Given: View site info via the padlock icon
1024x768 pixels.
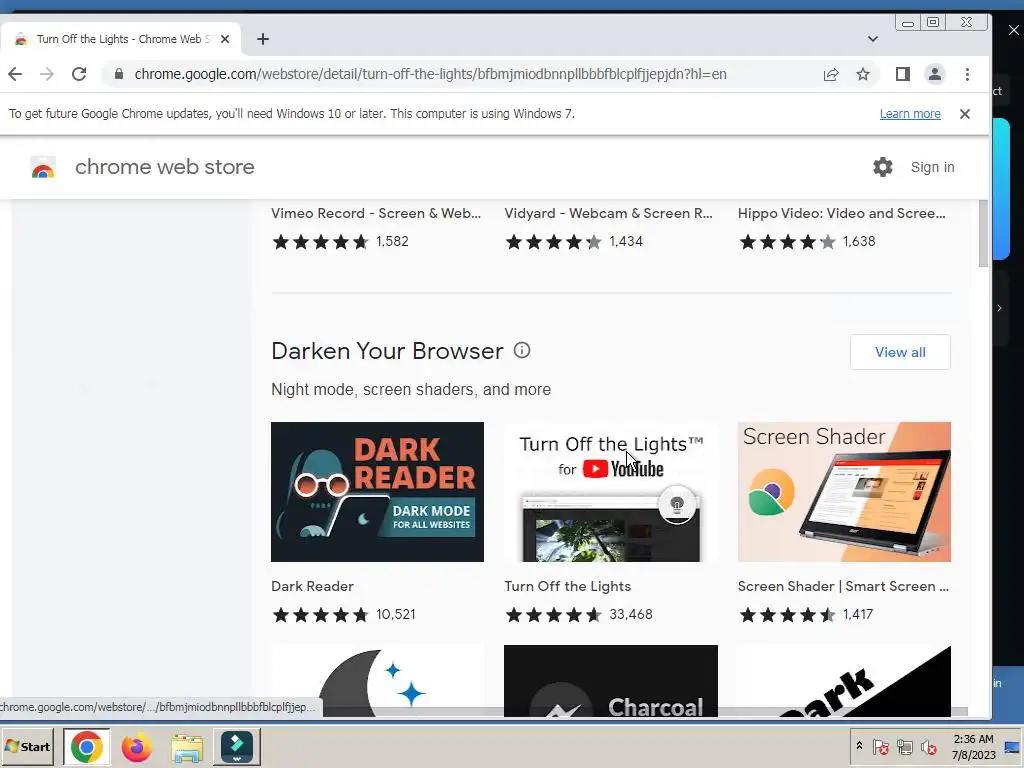Looking at the screenshot, I should pyautogui.click(x=119, y=74).
